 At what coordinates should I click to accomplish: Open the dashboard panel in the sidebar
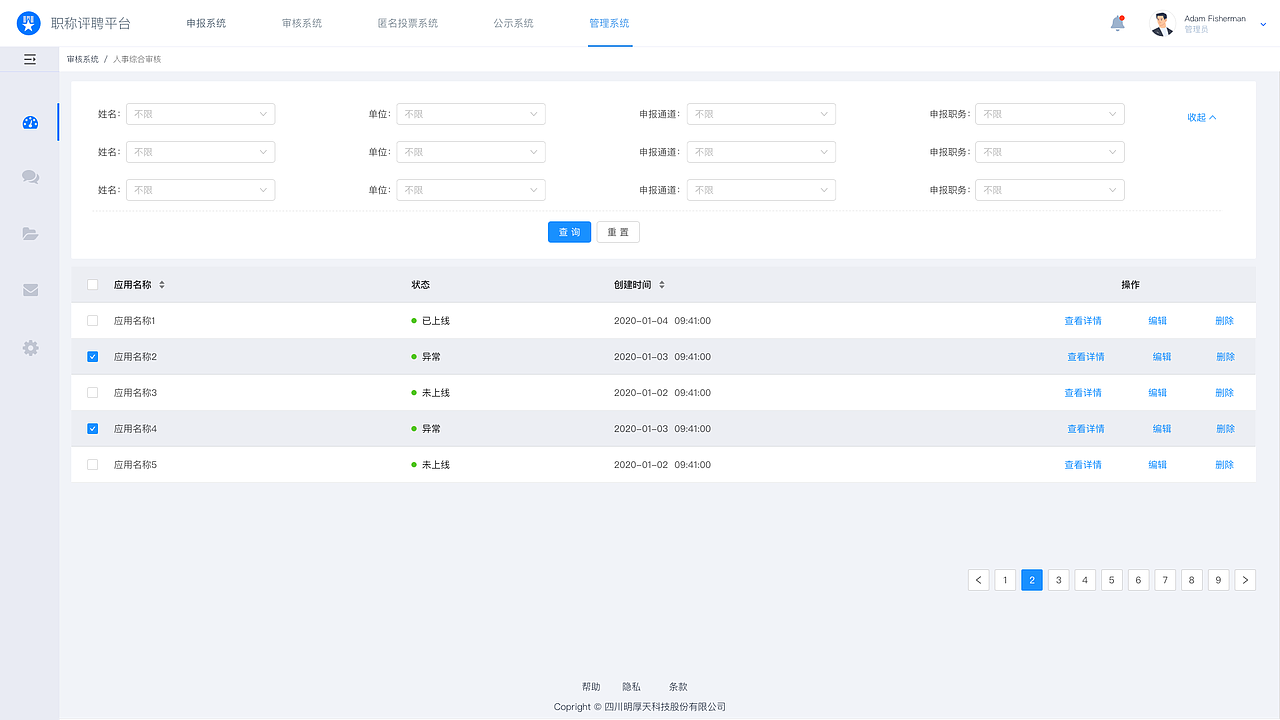[x=30, y=122]
